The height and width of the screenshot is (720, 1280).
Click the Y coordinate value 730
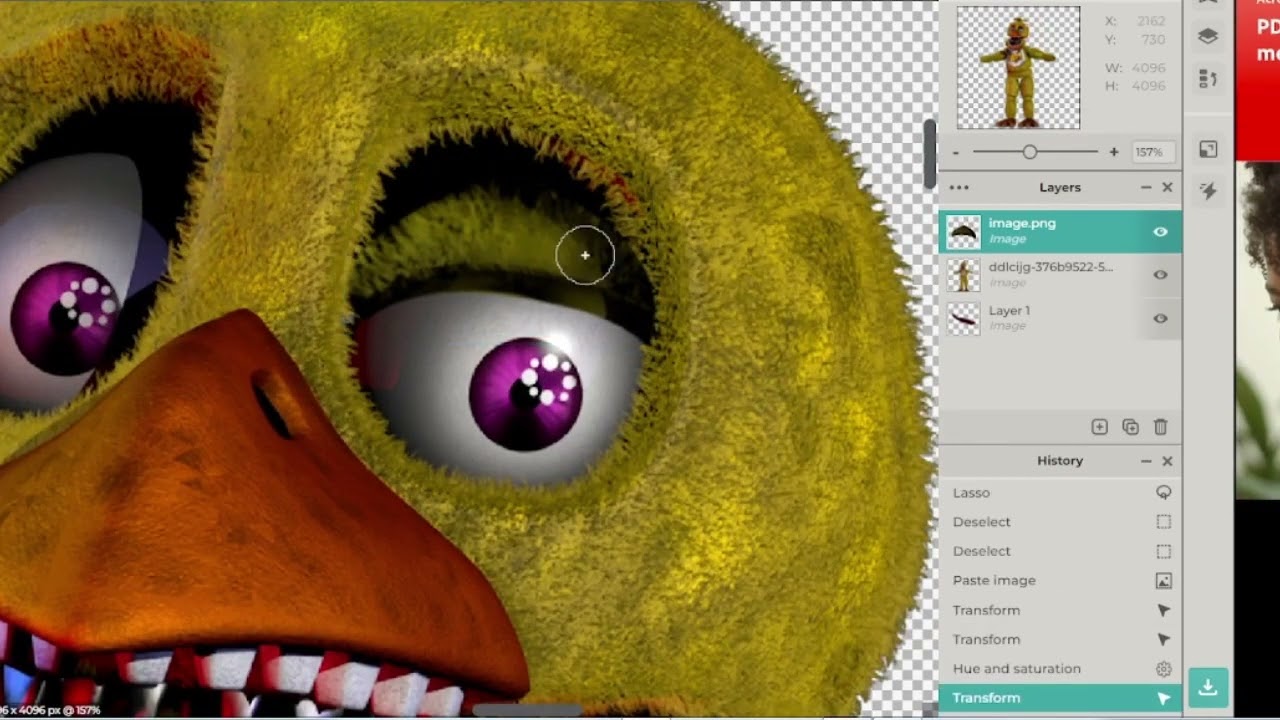pyautogui.click(x=1153, y=40)
